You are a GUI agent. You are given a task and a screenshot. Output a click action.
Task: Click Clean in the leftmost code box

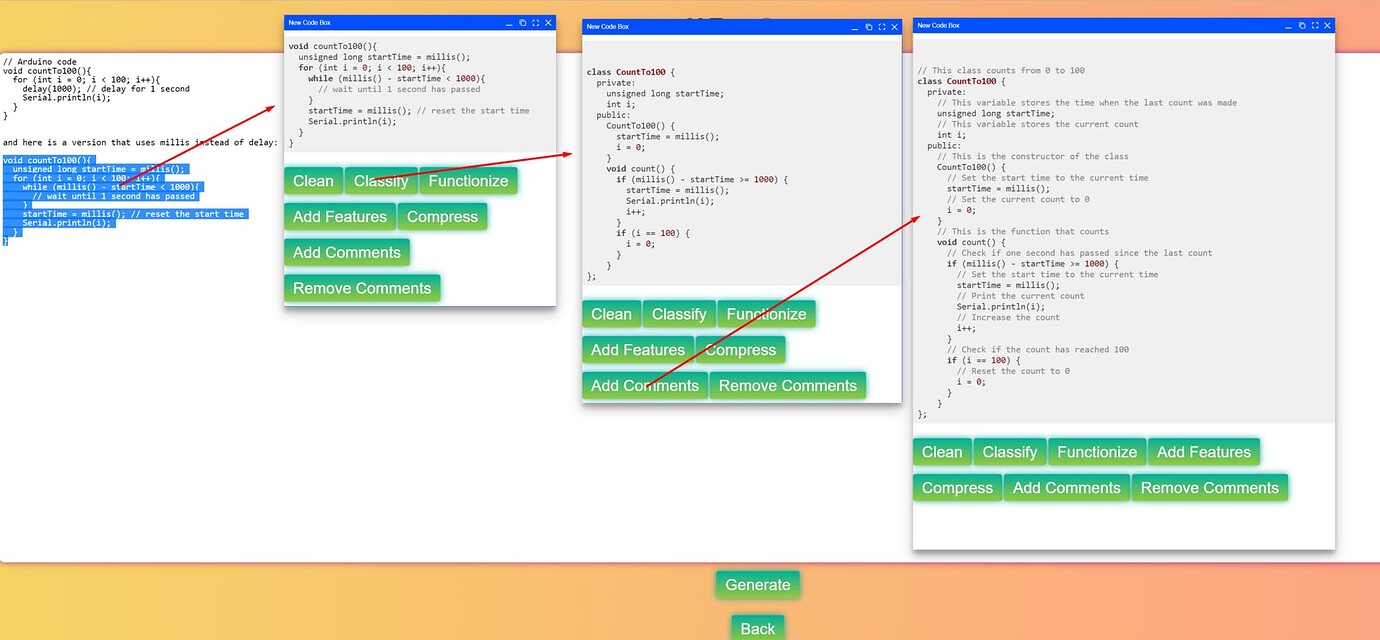[313, 181]
